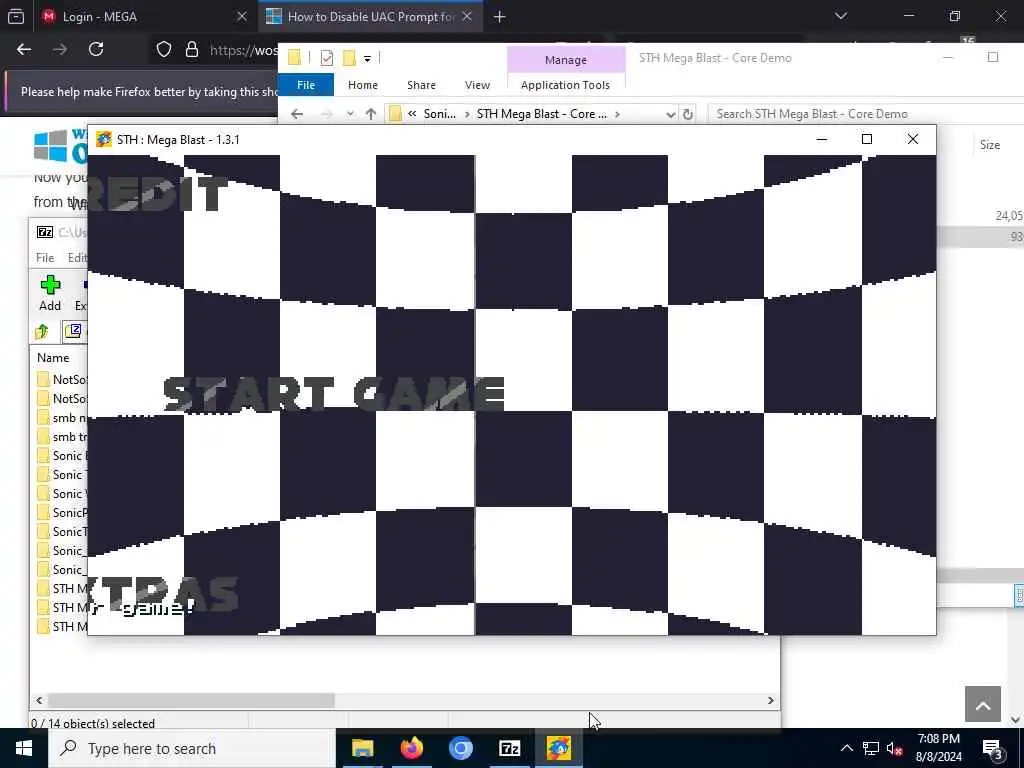Close the How to Disable UAC Prompt tab

coord(467,16)
